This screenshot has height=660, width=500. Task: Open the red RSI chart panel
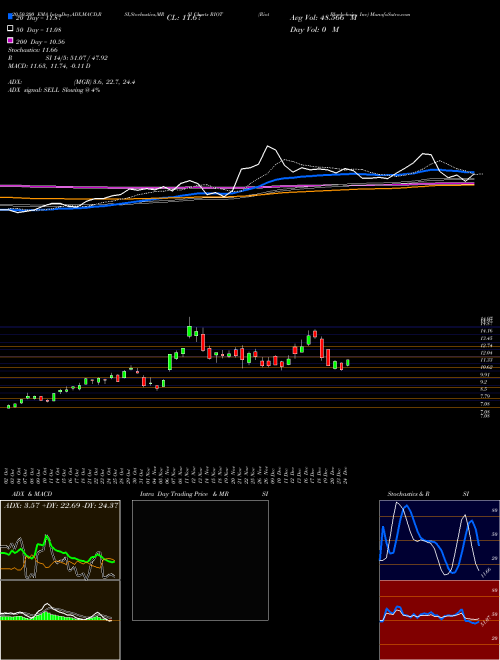[439, 620]
